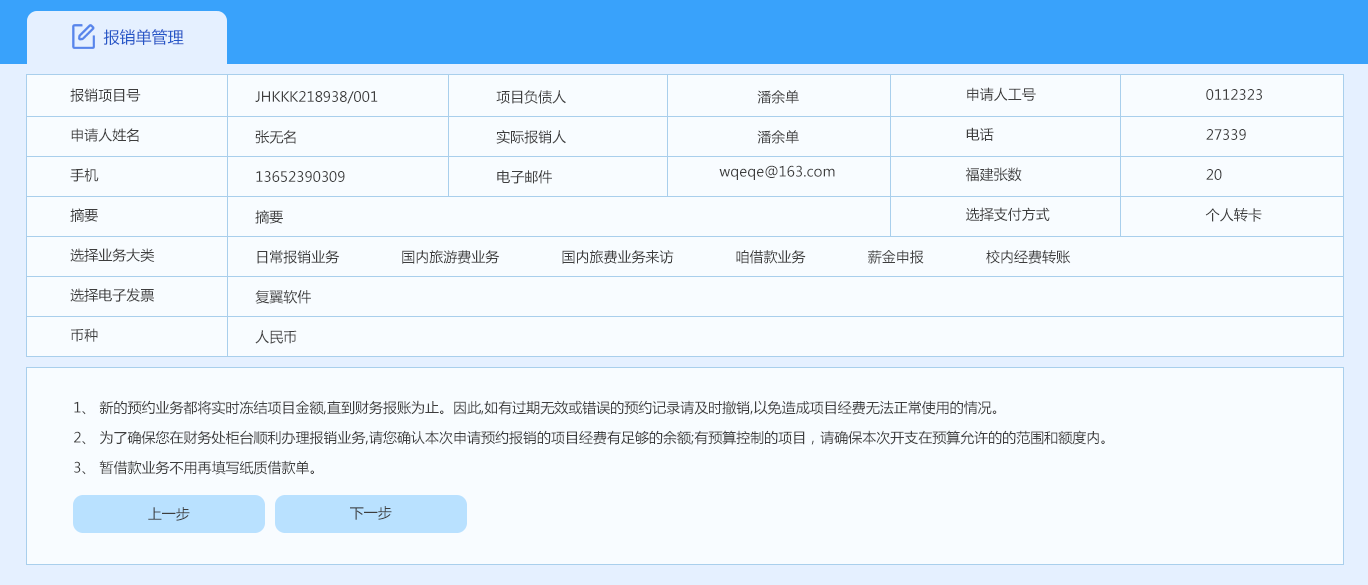The width and height of the screenshot is (1368, 585).
Task: Select 日常报销业务 business category
Action: (x=297, y=257)
